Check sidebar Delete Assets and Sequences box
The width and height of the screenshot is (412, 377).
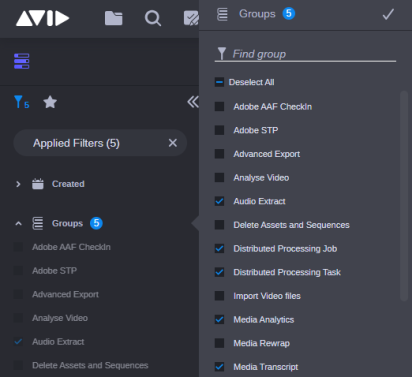(x=19, y=365)
